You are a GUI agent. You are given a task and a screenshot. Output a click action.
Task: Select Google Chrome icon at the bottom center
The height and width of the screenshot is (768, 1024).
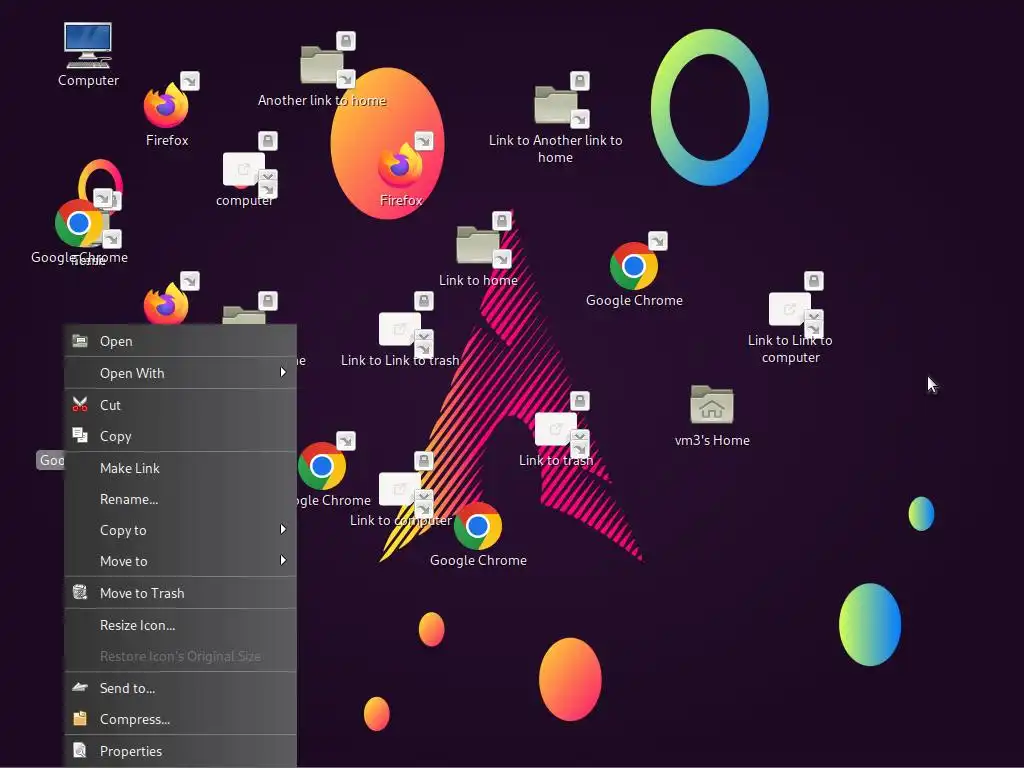pos(478,526)
